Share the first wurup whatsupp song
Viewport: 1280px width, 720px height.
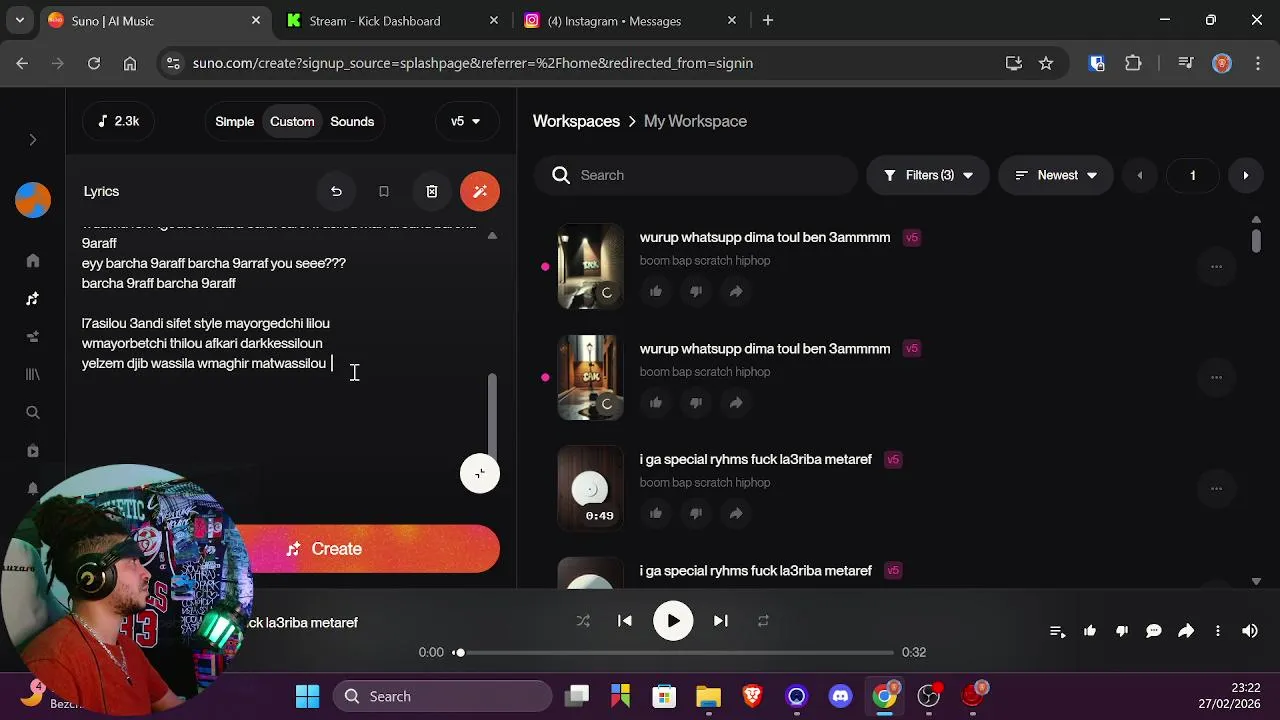tap(736, 291)
